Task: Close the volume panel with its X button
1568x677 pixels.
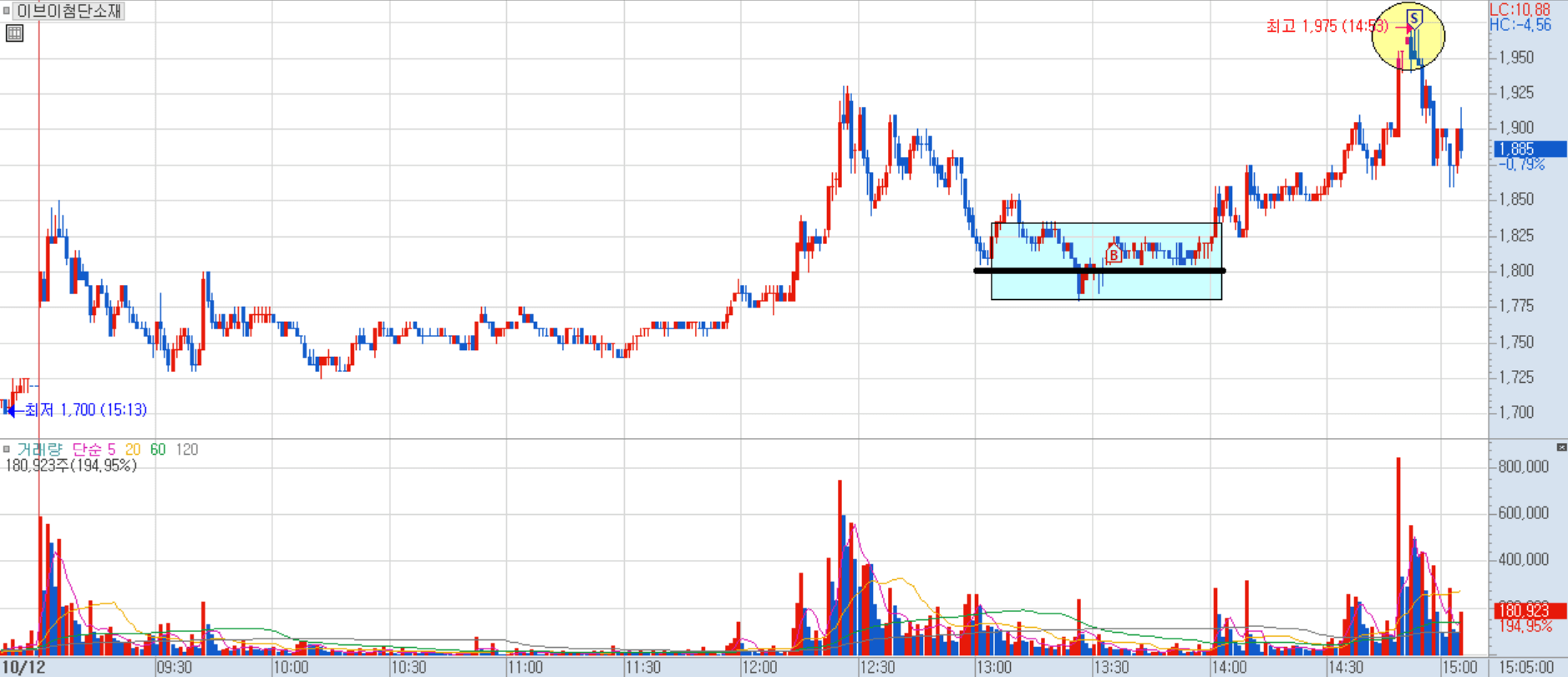Action: (1561, 448)
